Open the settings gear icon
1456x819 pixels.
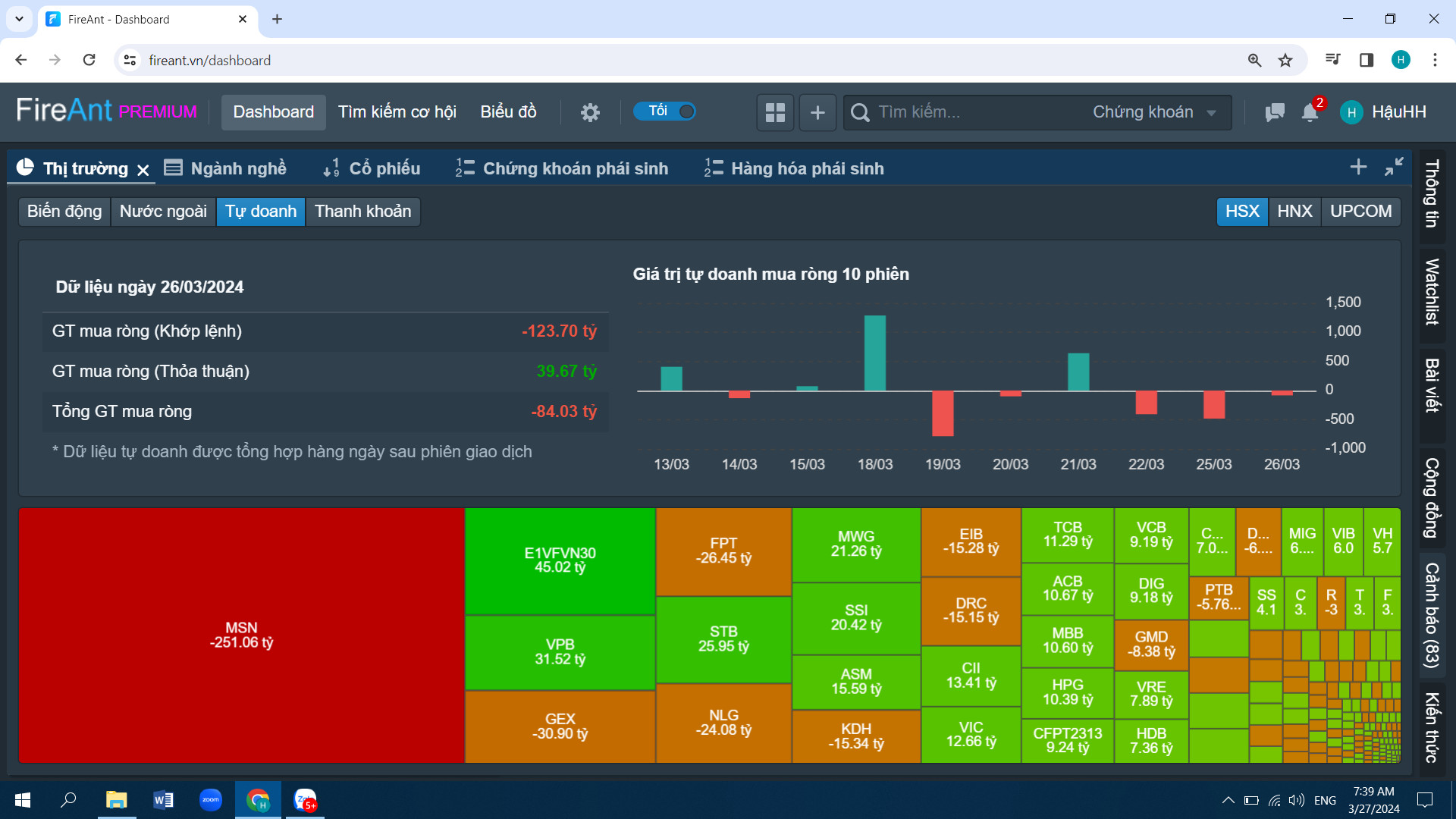tap(590, 112)
